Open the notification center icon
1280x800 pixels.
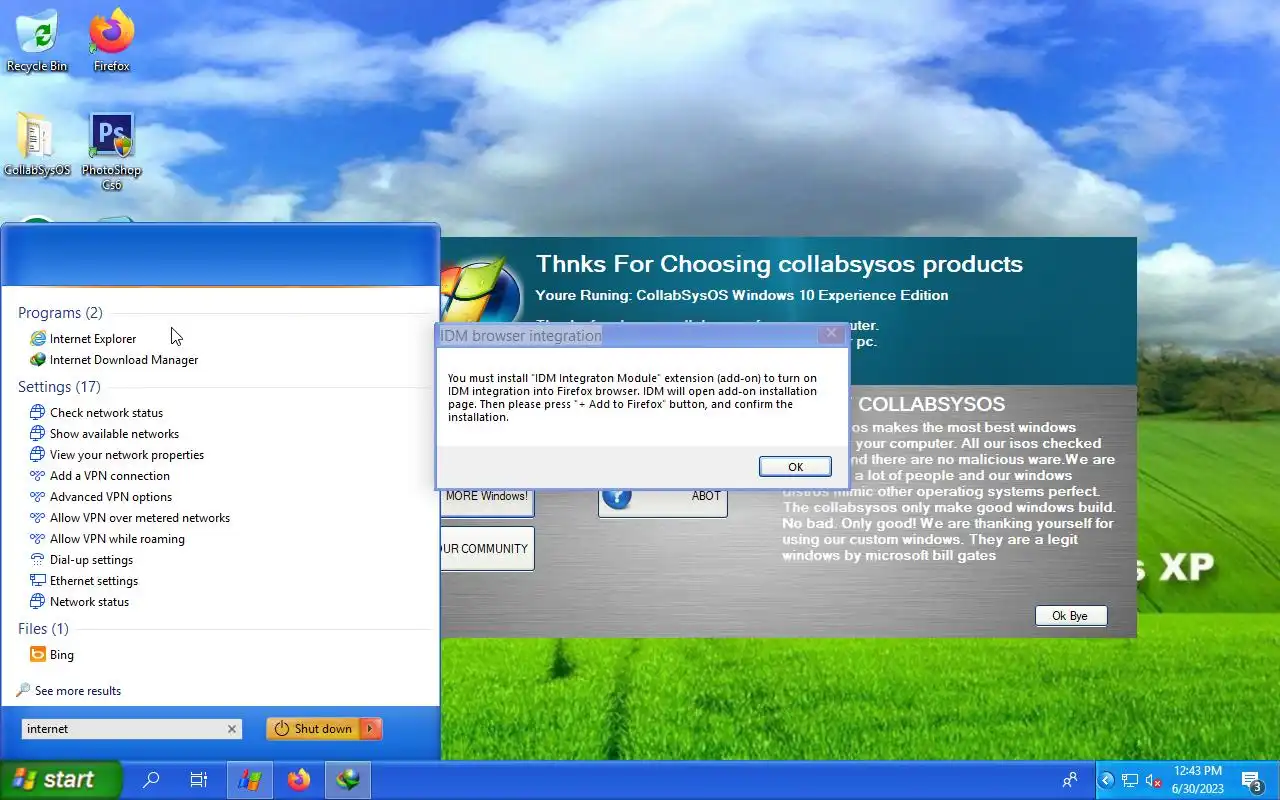tap(1252, 780)
